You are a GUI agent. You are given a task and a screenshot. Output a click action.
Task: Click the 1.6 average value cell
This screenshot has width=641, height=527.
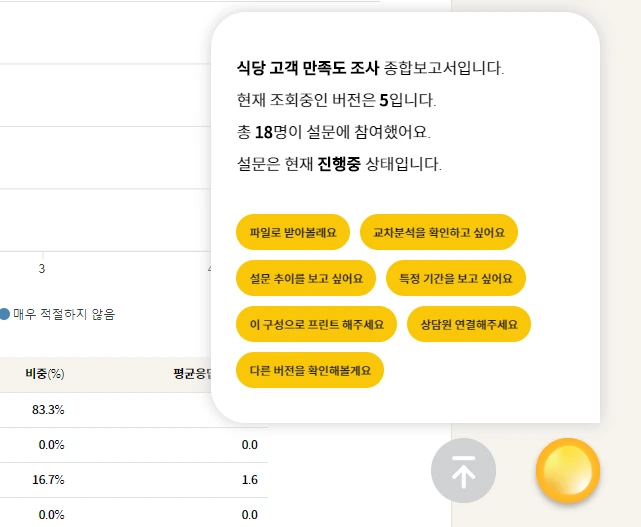tap(250, 480)
